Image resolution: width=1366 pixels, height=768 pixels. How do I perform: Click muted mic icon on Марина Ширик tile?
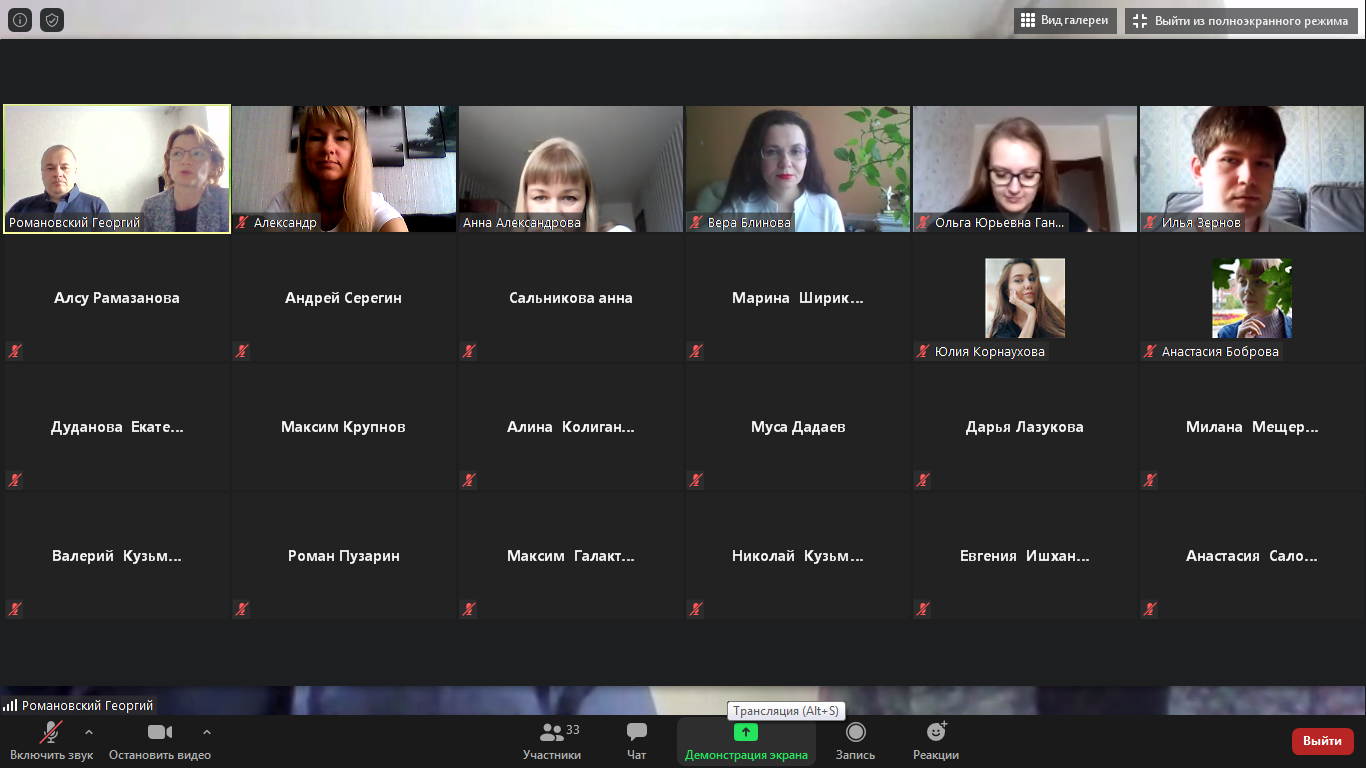[x=696, y=351]
